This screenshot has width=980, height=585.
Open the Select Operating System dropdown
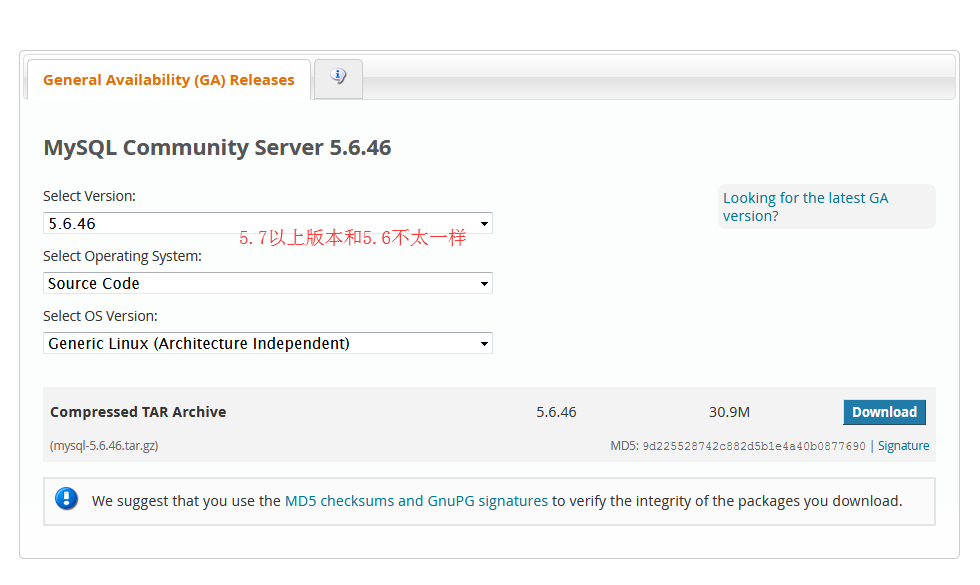268,283
